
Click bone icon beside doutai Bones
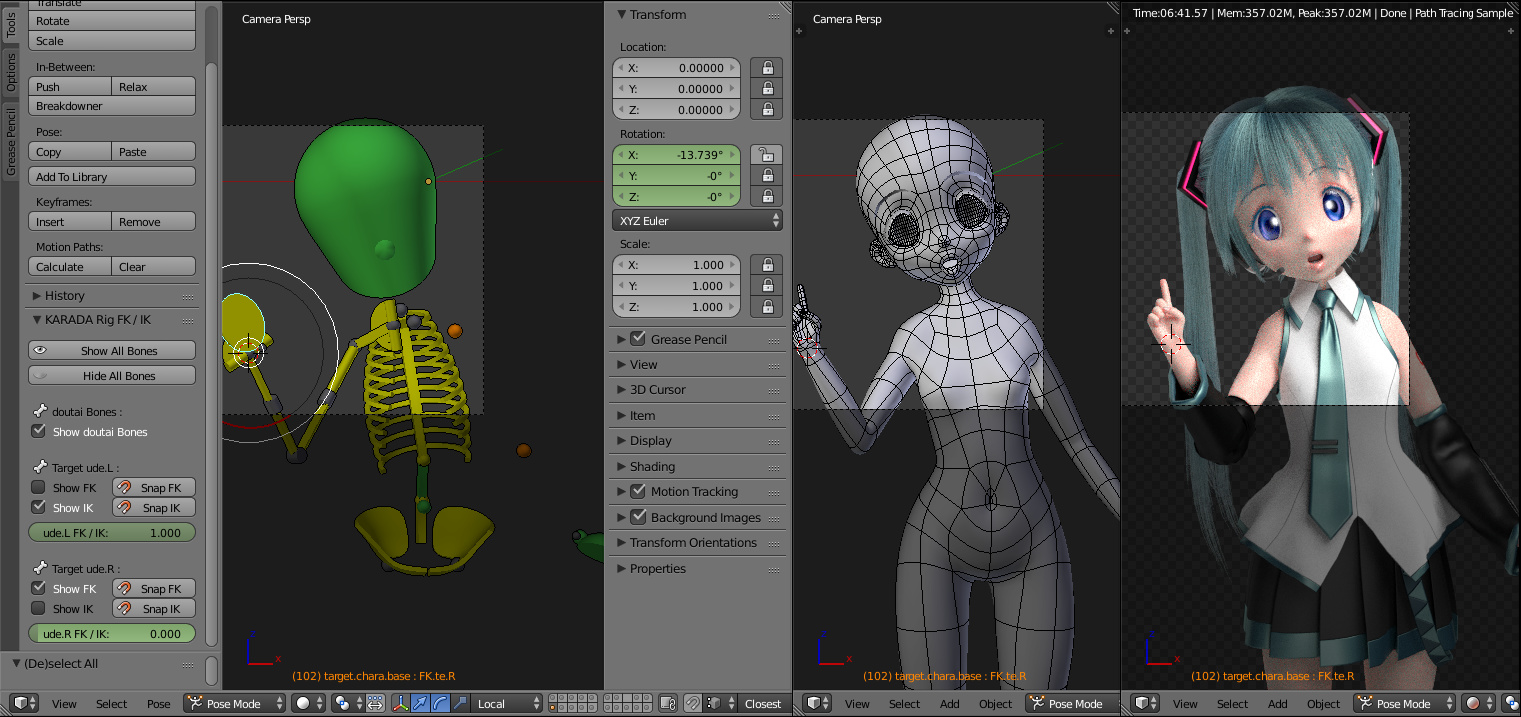41,411
